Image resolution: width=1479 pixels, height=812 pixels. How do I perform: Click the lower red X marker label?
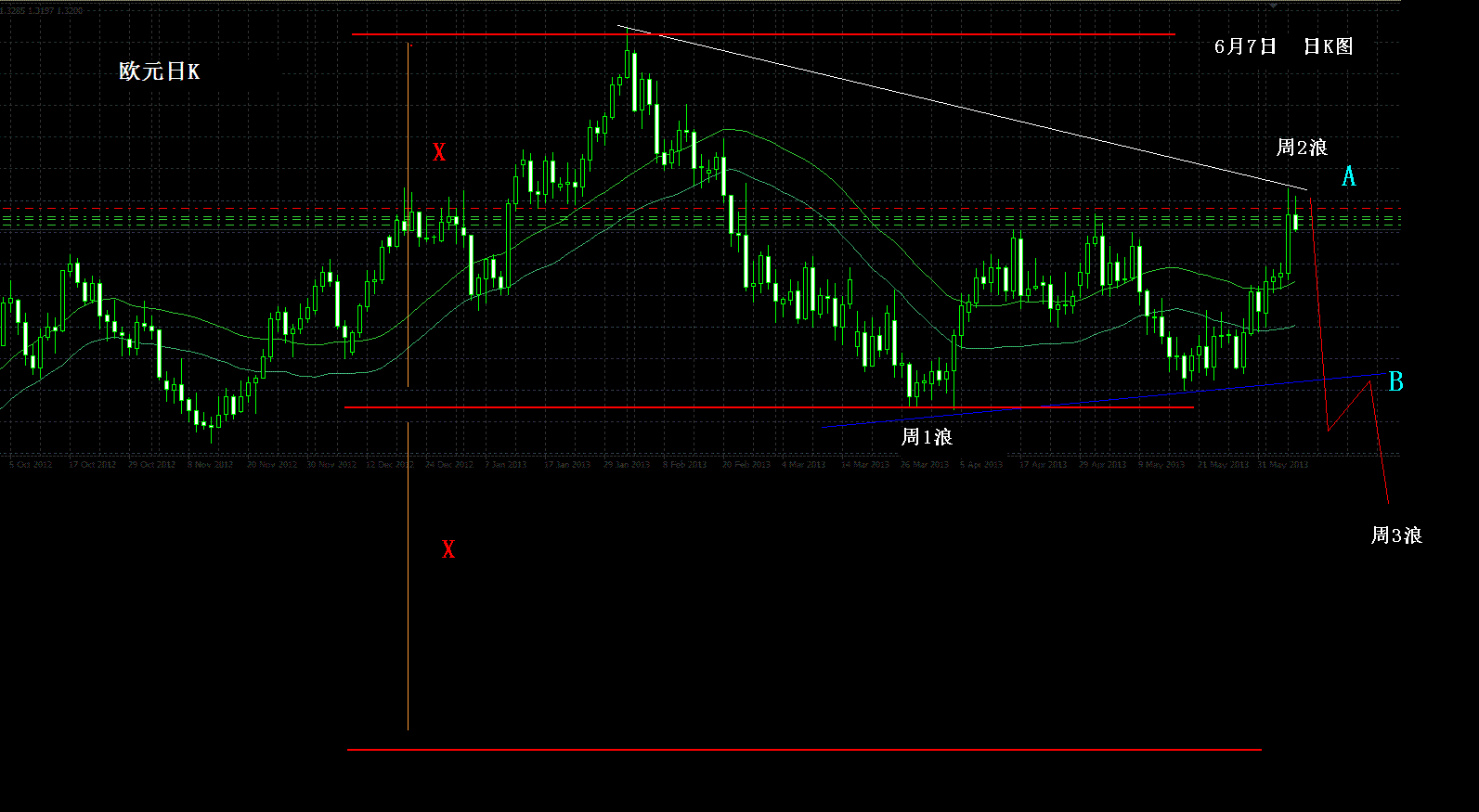click(448, 549)
